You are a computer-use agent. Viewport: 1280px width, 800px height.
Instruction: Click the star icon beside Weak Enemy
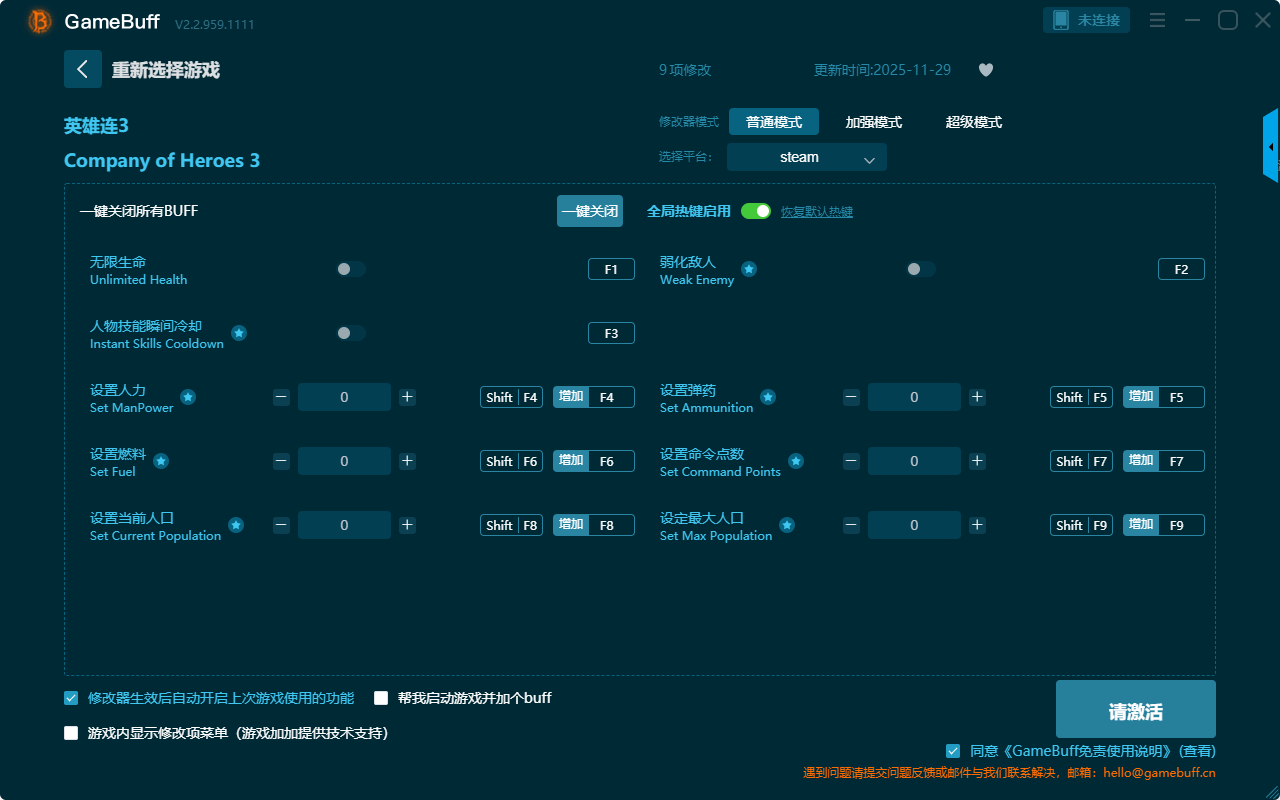(748, 269)
